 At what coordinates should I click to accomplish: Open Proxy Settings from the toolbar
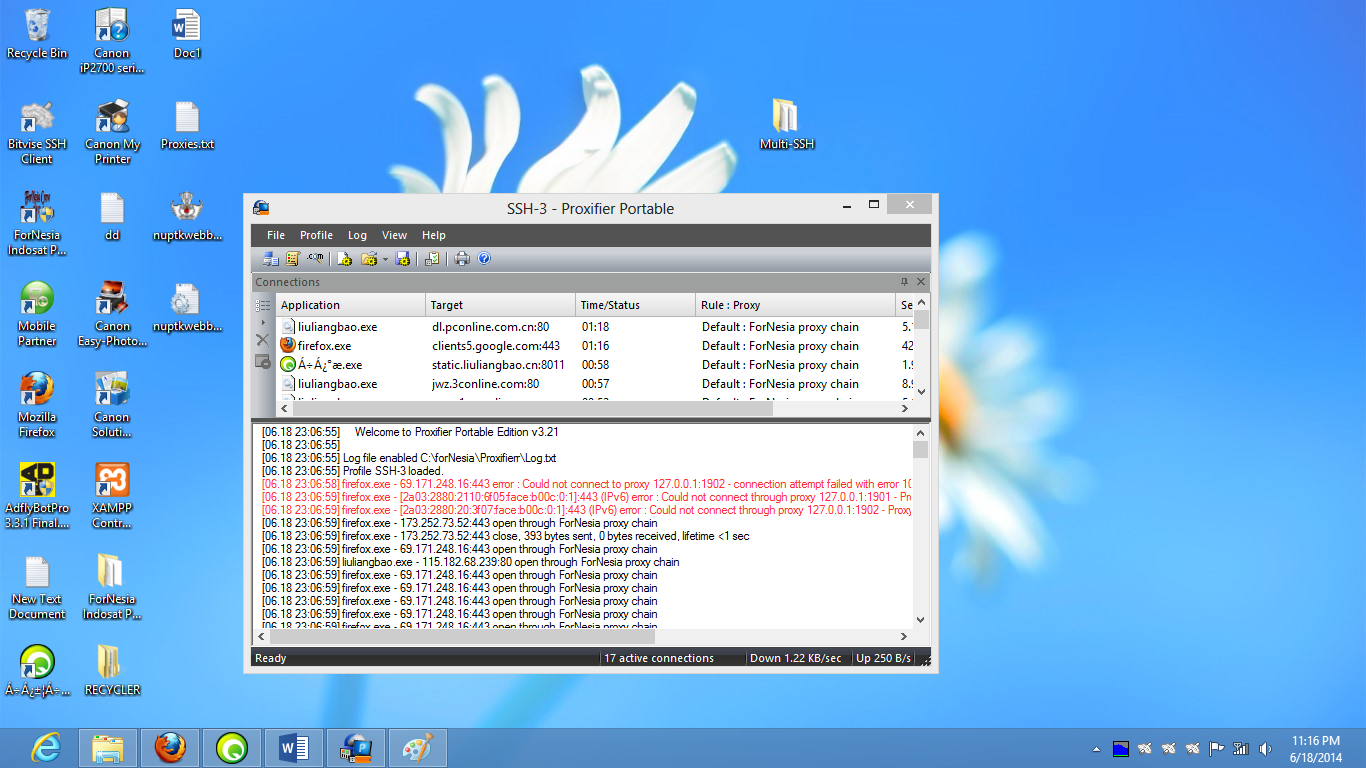click(x=271, y=259)
